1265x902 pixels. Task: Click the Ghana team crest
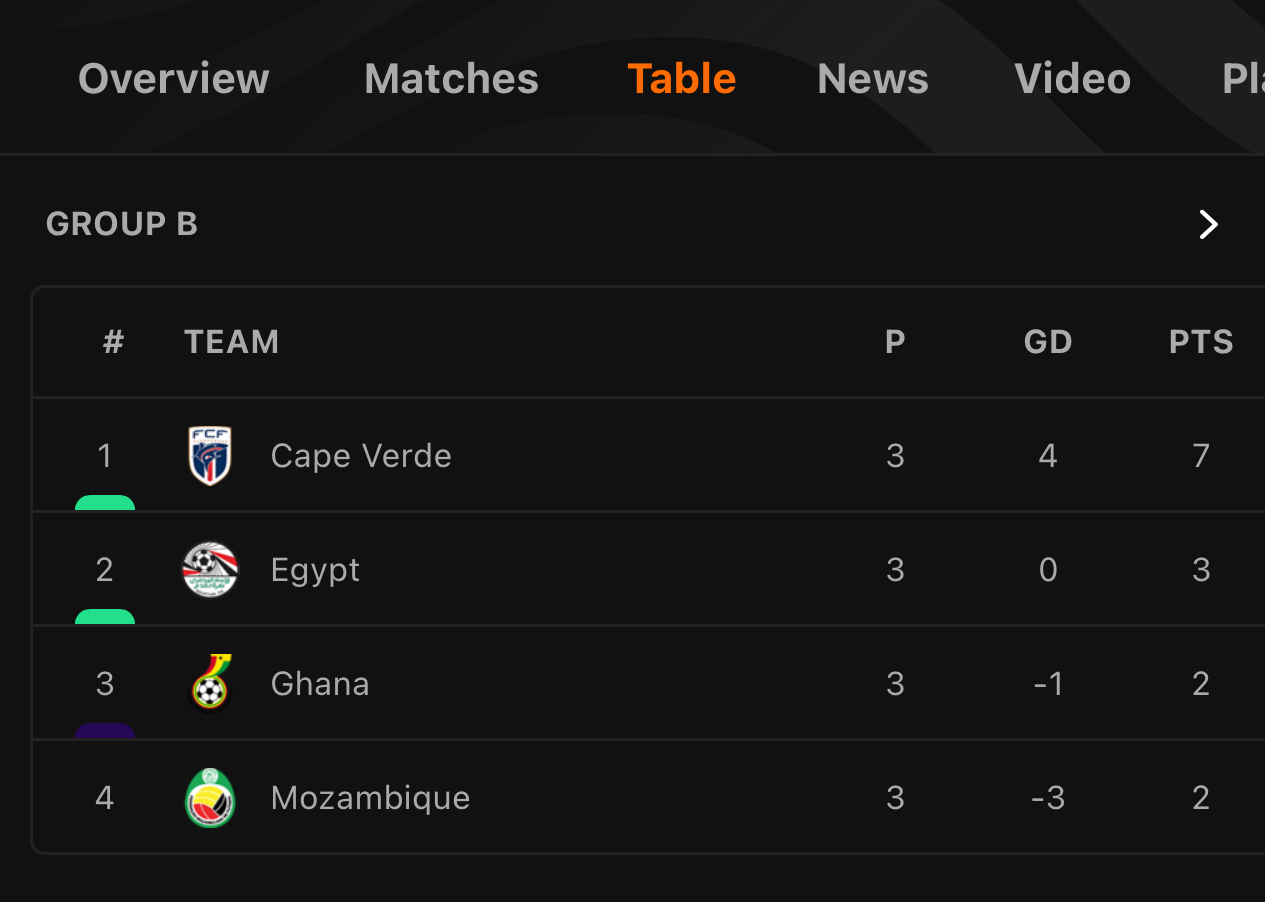(x=210, y=683)
